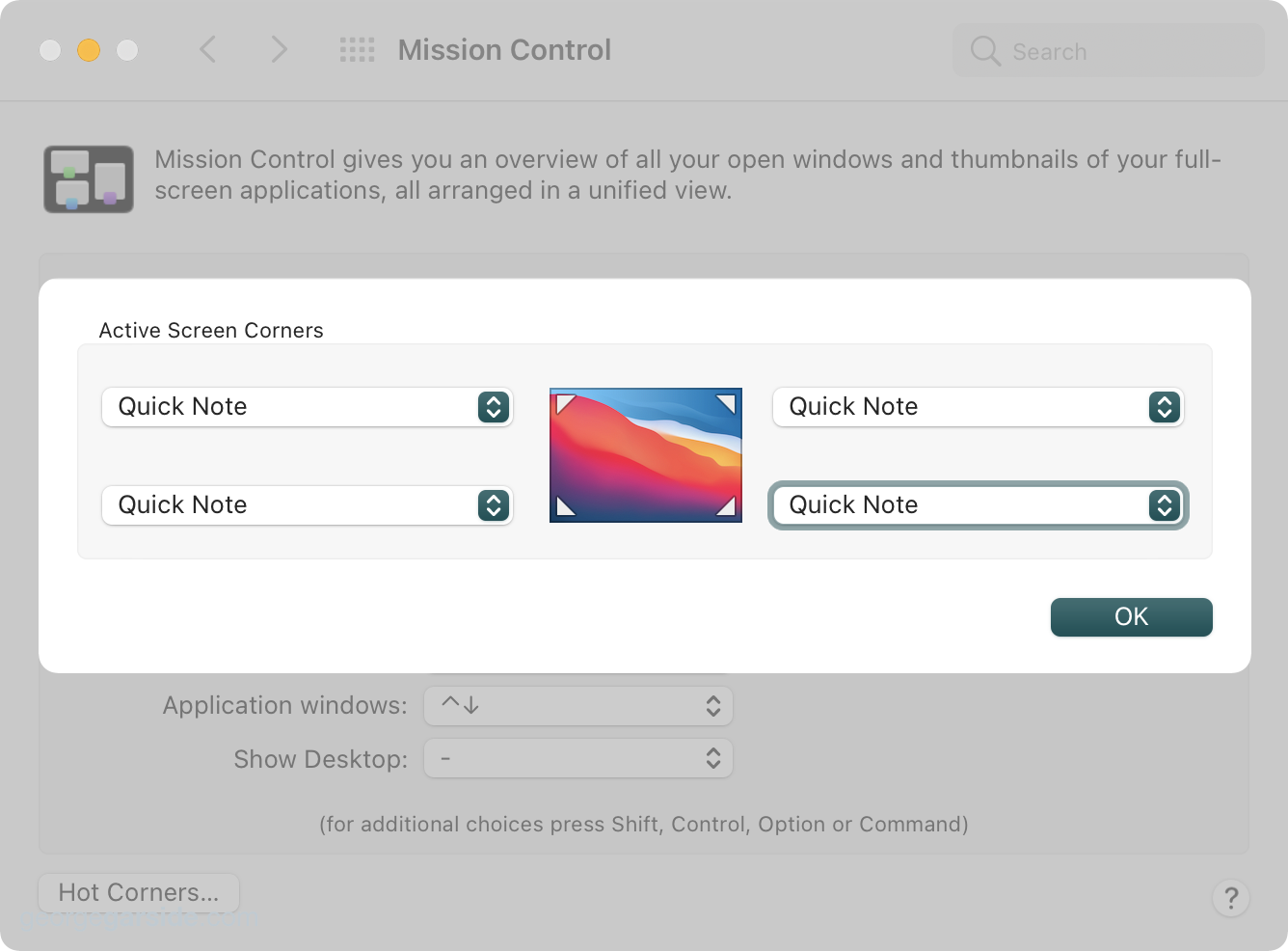The width and height of the screenshot is (1288, 951).
Task: Click the Search field in the toolbar
Action: point(1108,50)
